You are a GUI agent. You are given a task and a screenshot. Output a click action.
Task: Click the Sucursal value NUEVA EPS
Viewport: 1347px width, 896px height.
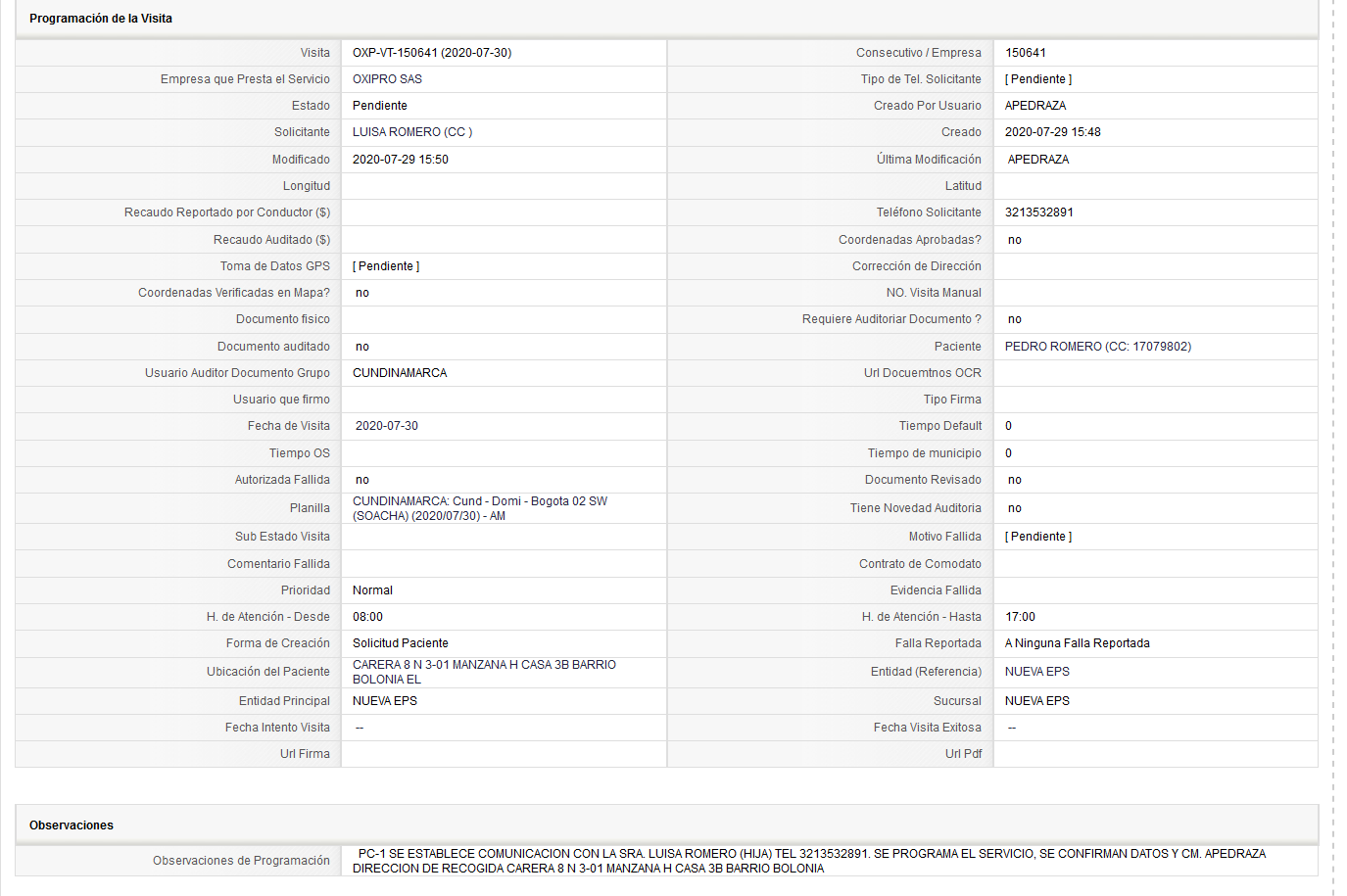[1037, 701]
